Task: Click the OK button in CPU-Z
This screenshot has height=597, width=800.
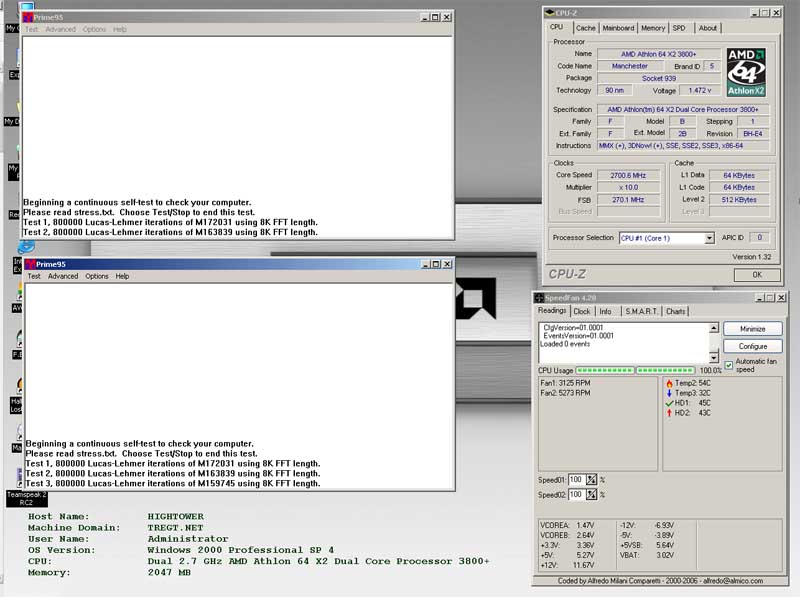Action: tap(757, 275)
